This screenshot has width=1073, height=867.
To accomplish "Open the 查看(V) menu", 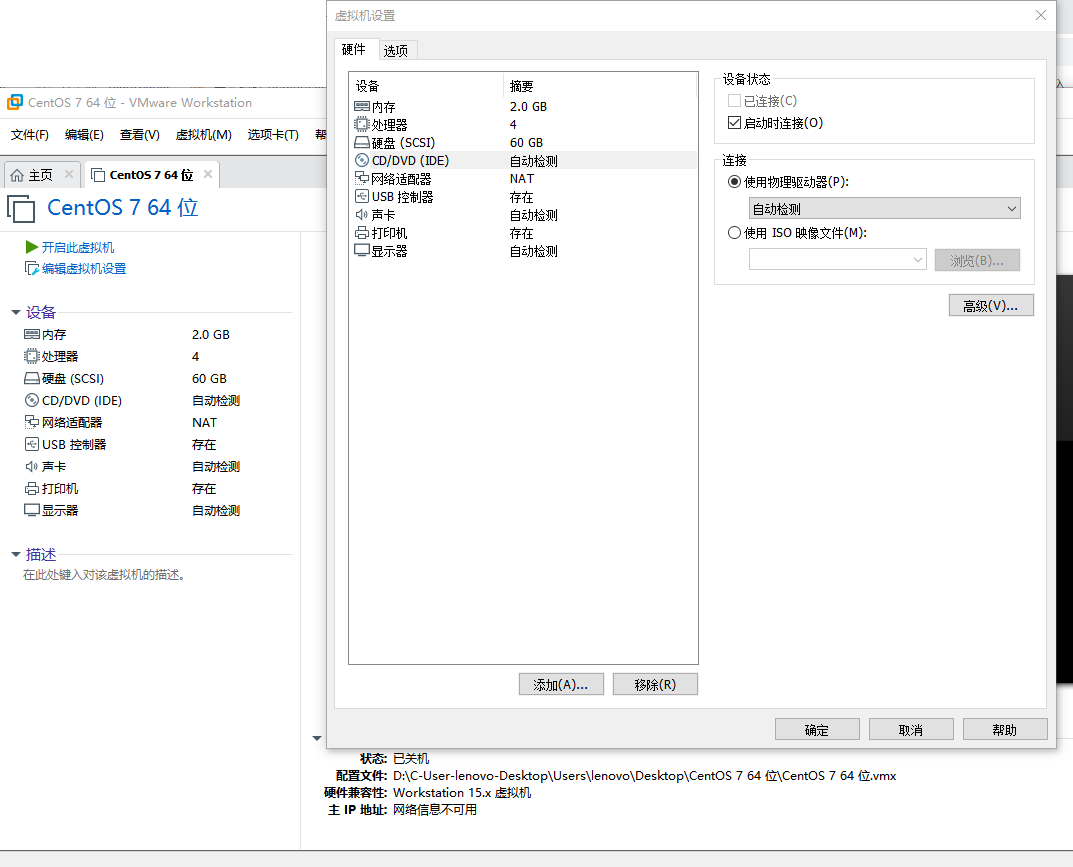I will point(140,135).
